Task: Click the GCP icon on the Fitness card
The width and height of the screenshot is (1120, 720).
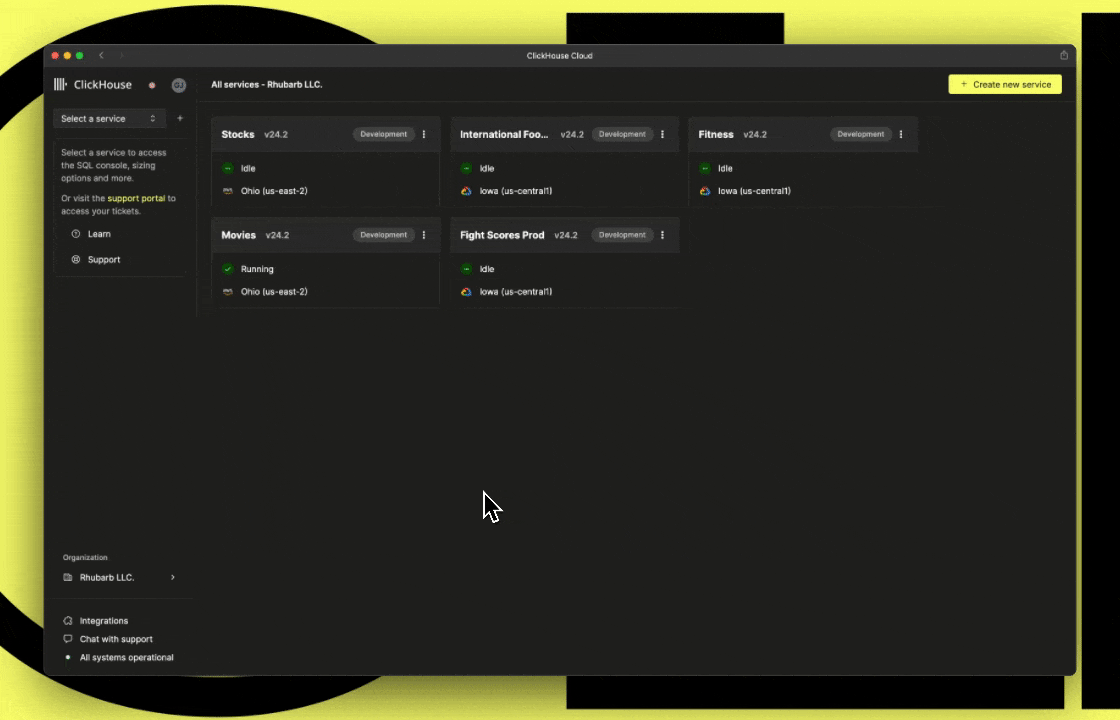Action: tap(705, 191)
